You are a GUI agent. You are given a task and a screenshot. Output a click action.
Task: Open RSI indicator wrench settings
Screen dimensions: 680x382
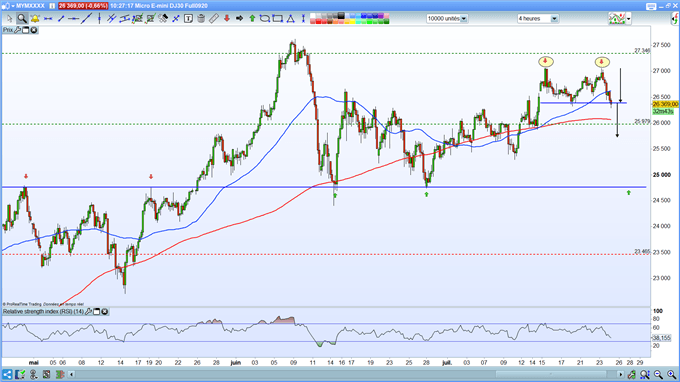pyautogui.click(x=88, y=311)
